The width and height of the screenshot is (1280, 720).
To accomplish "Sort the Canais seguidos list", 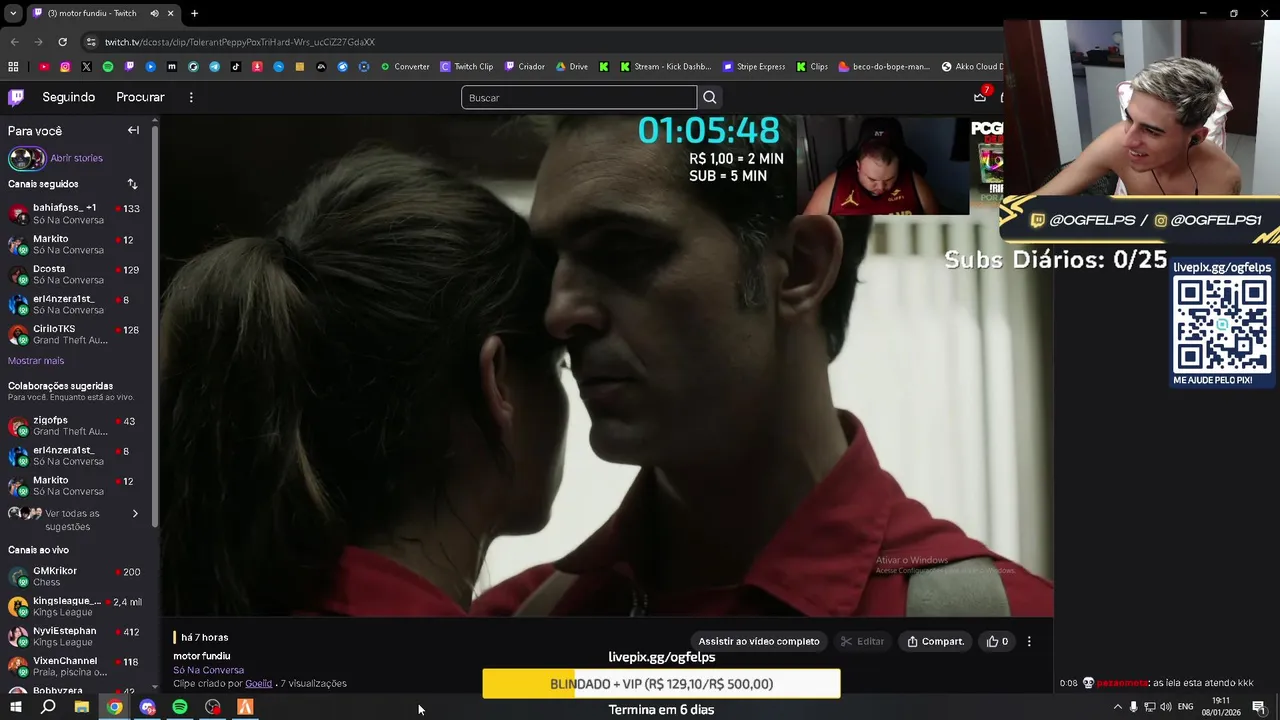I will [x=132, y=184].
